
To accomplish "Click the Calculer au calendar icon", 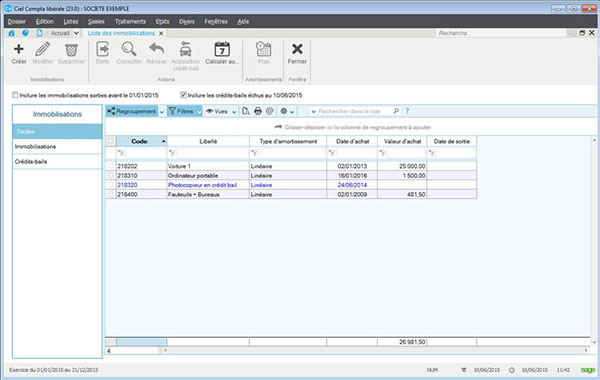I will pyautogui.click(x=222, y=49).
